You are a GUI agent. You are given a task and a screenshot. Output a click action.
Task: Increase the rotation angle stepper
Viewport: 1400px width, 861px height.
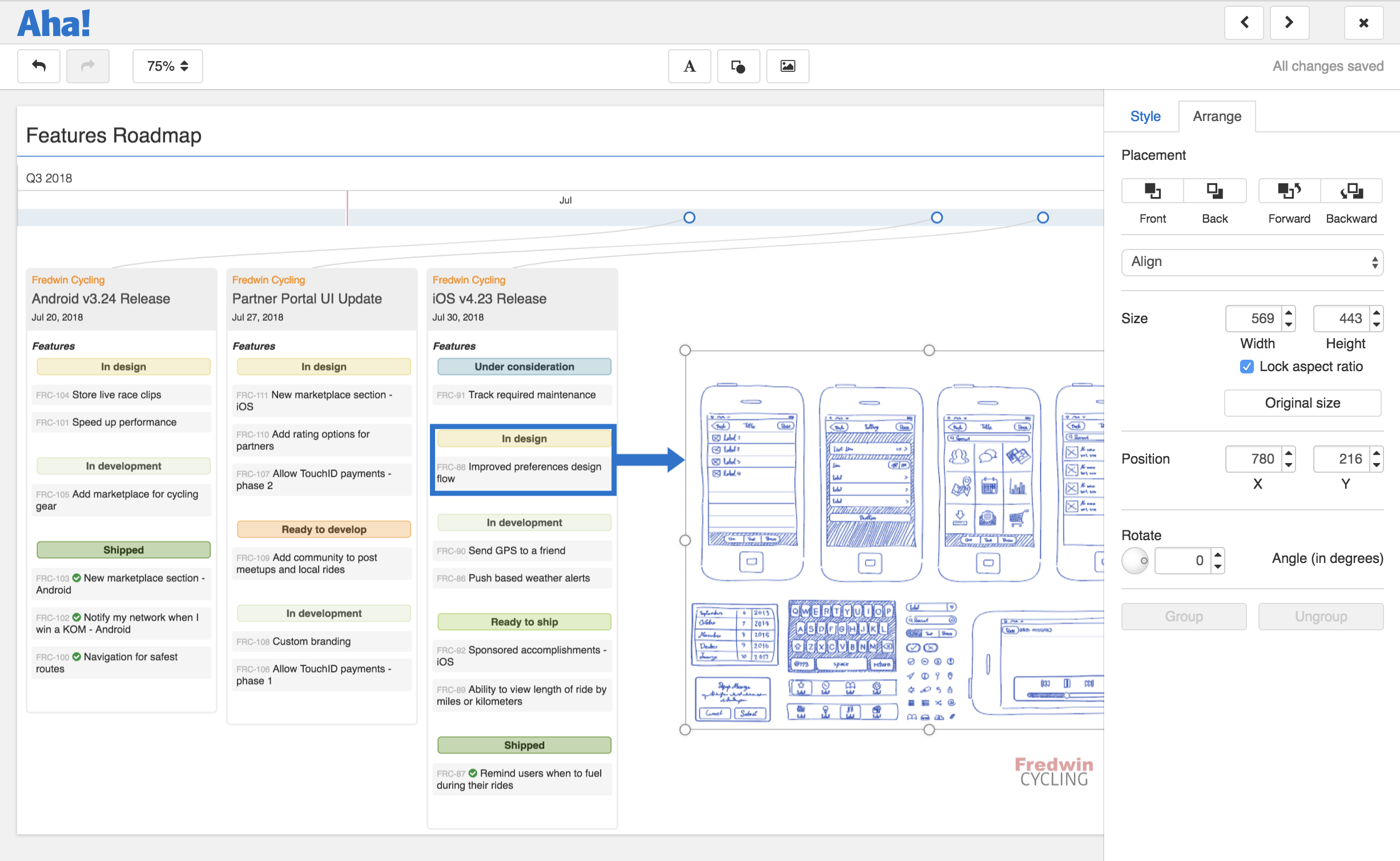point(1217,555)
